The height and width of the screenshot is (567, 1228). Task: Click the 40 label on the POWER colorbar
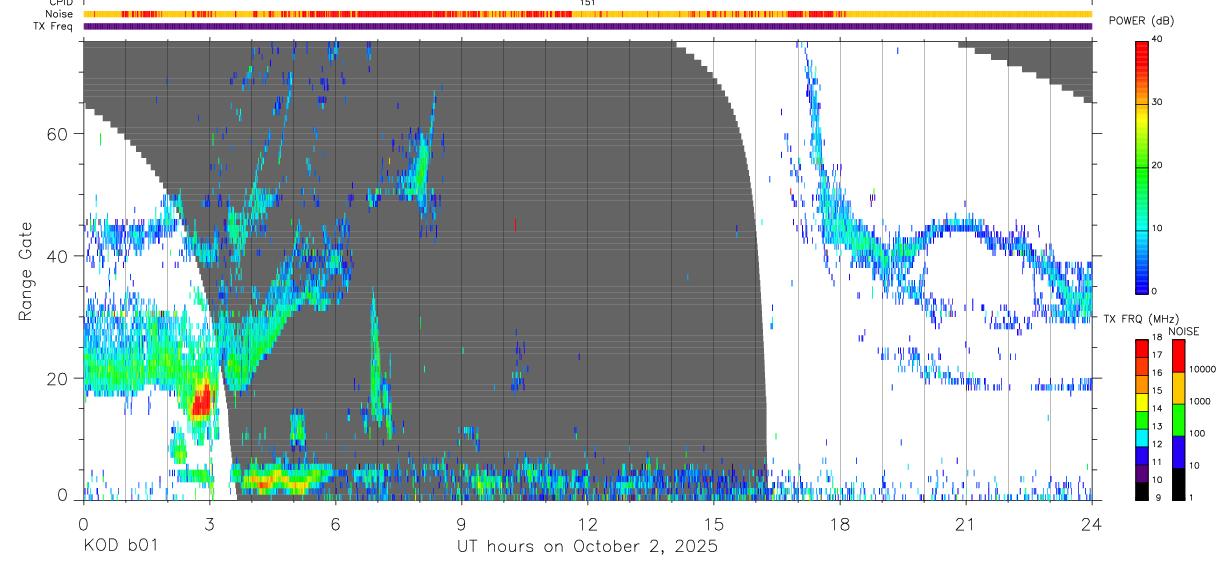[1158, 39]
